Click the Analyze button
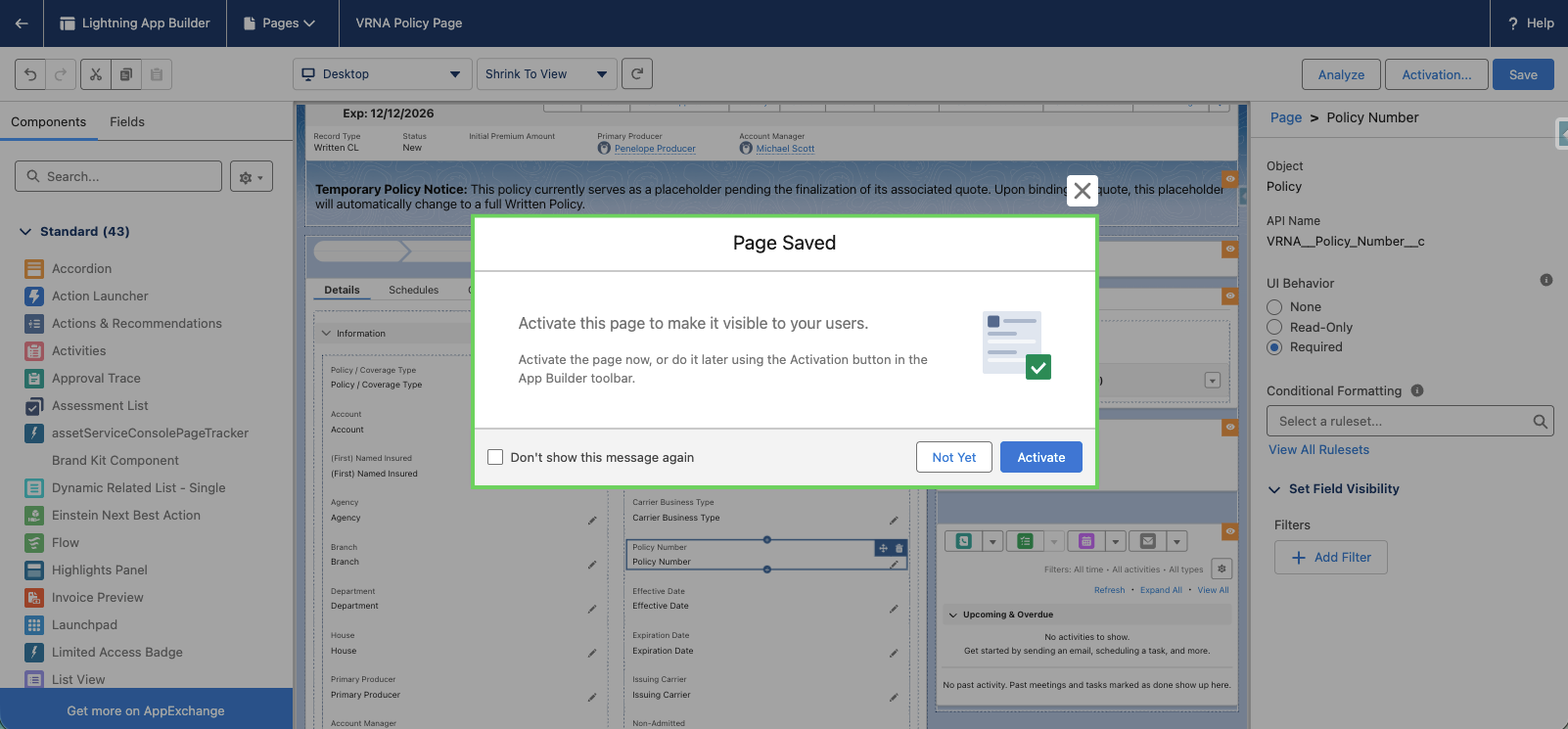1568x729 pixels. pos(1341,74)
